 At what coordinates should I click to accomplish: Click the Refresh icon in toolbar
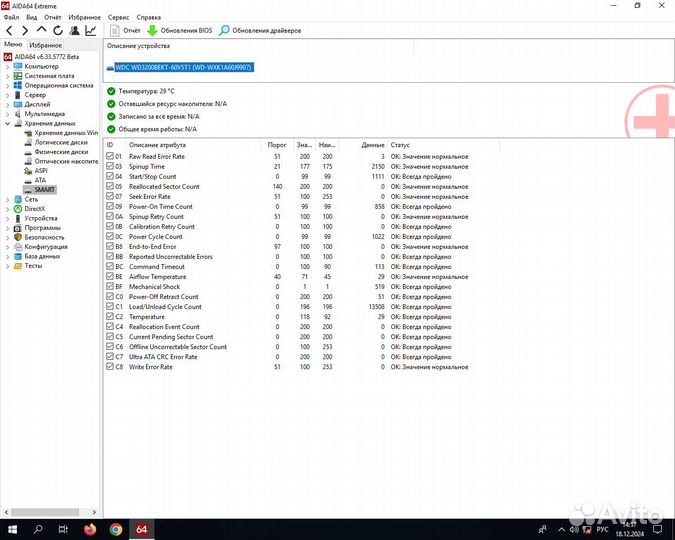point(57,31)
